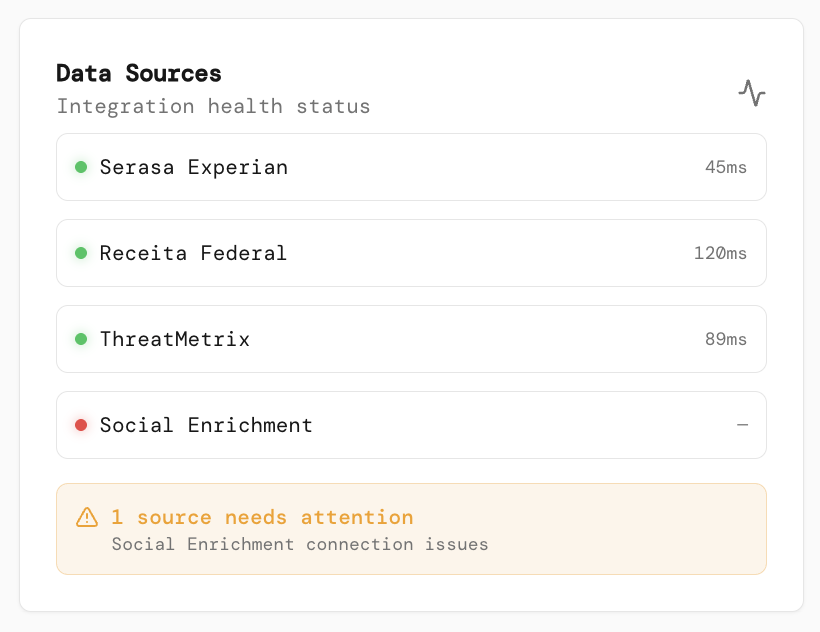Click the red status dot for Social Enrichment
Image resolution: width=820 pixels, height=632 pixels.
[x=81, y=425]
